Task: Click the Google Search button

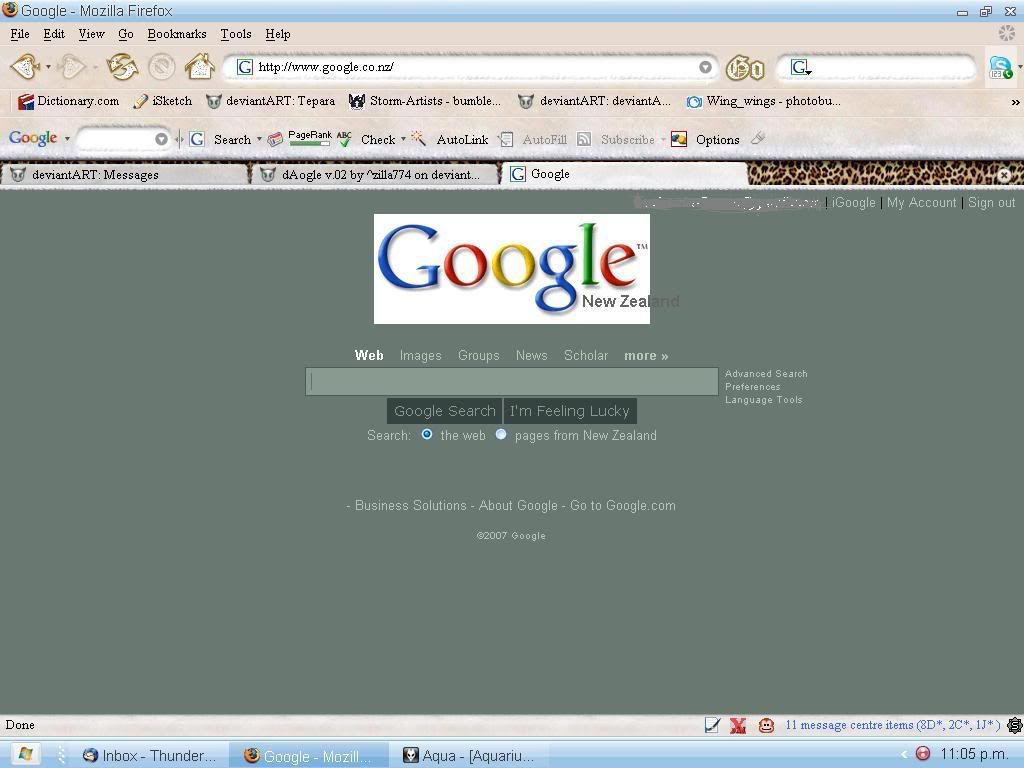Action: 445,411
